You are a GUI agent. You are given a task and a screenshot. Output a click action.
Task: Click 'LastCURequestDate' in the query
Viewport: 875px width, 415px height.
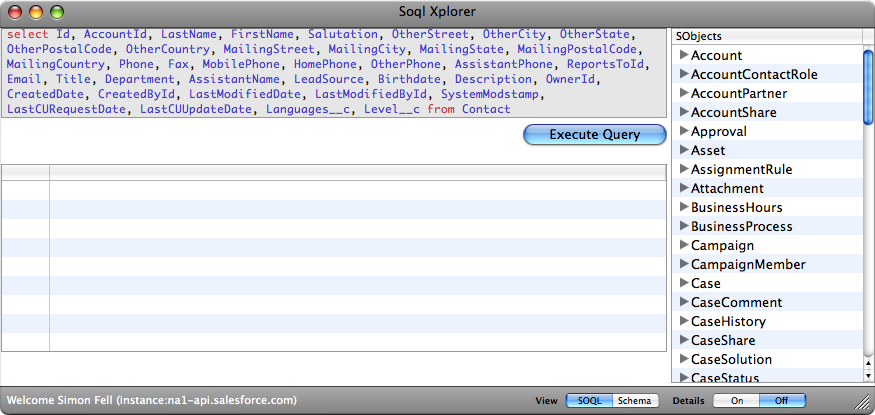pos(66,109)
